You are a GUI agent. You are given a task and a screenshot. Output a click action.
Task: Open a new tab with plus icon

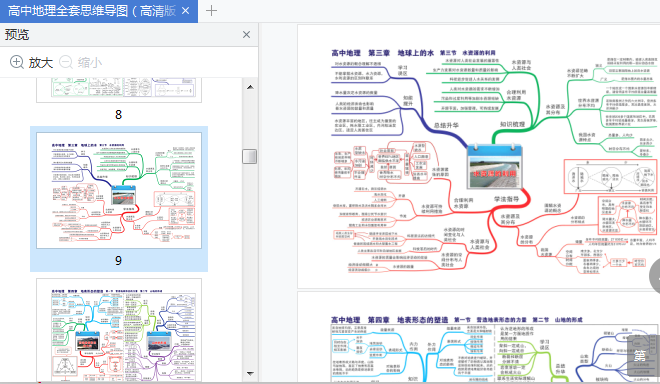211,11
